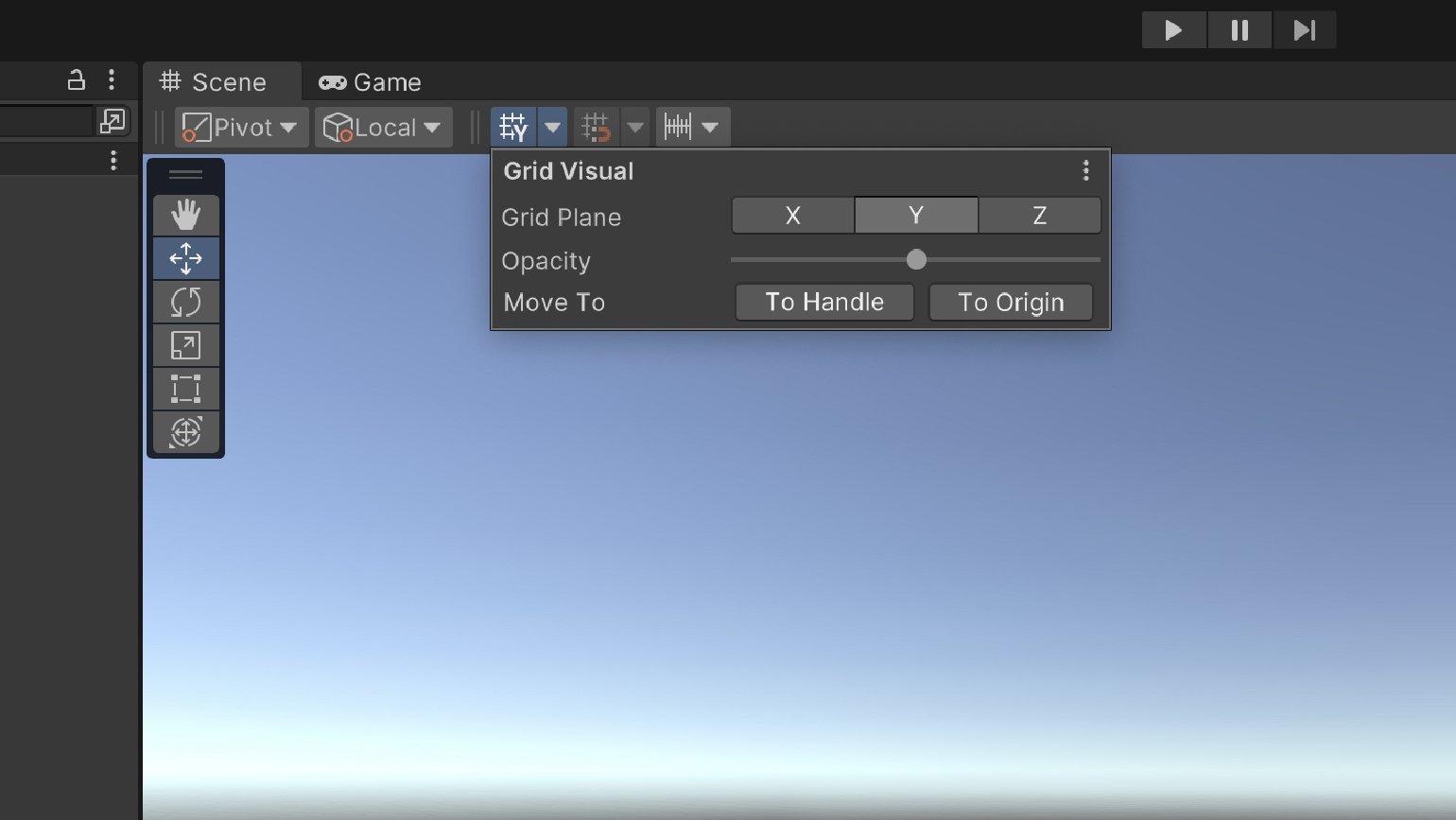The width and height of the screenshot is (1456, 820).
Task: Switch to the Game tab
Action: pos(370,82)
